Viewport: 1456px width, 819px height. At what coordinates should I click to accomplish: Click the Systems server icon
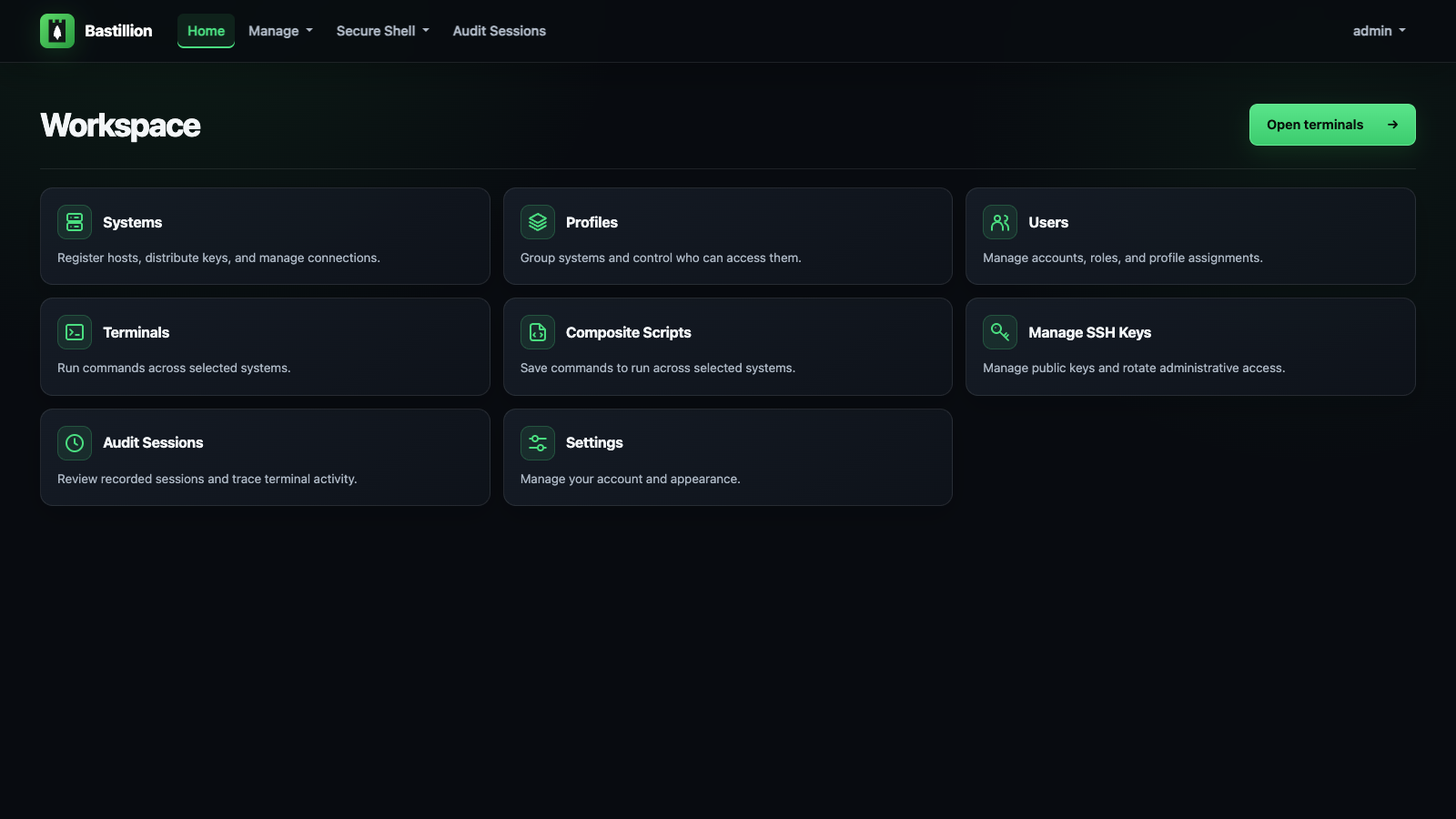[75, 222]
